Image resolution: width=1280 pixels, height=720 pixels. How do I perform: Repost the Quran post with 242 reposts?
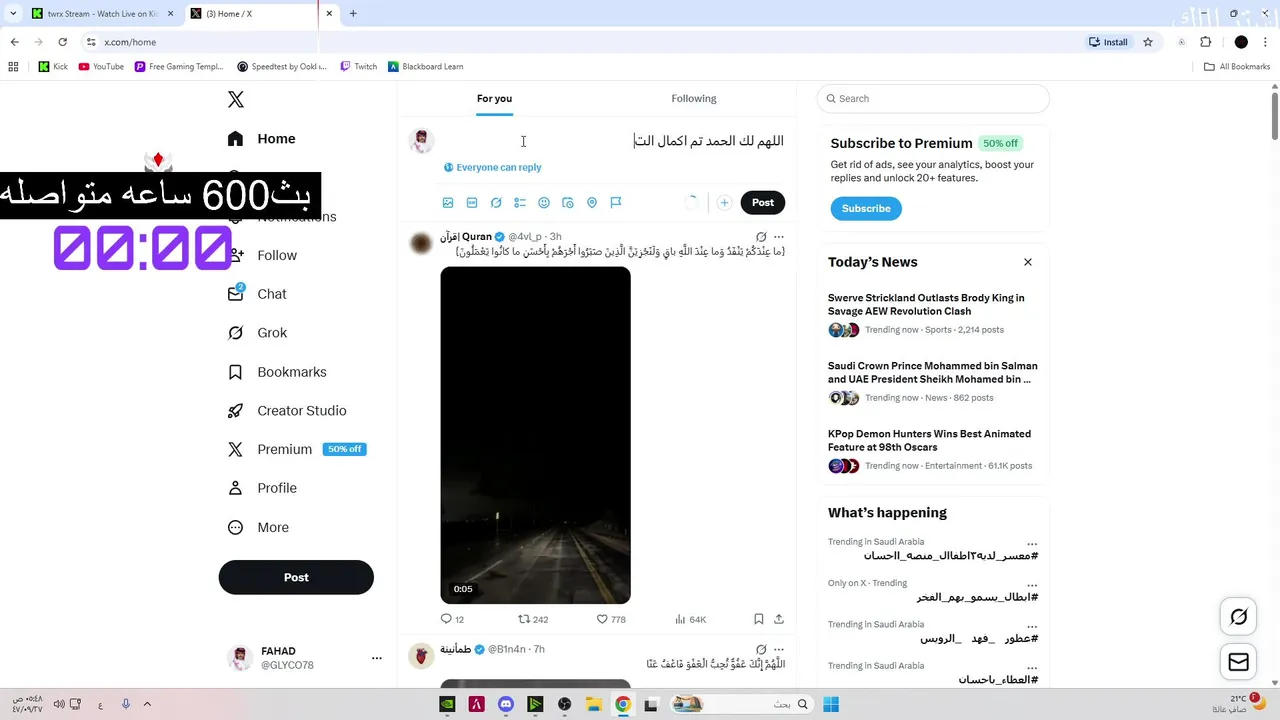pyautogui.click(x=533, y=619)
